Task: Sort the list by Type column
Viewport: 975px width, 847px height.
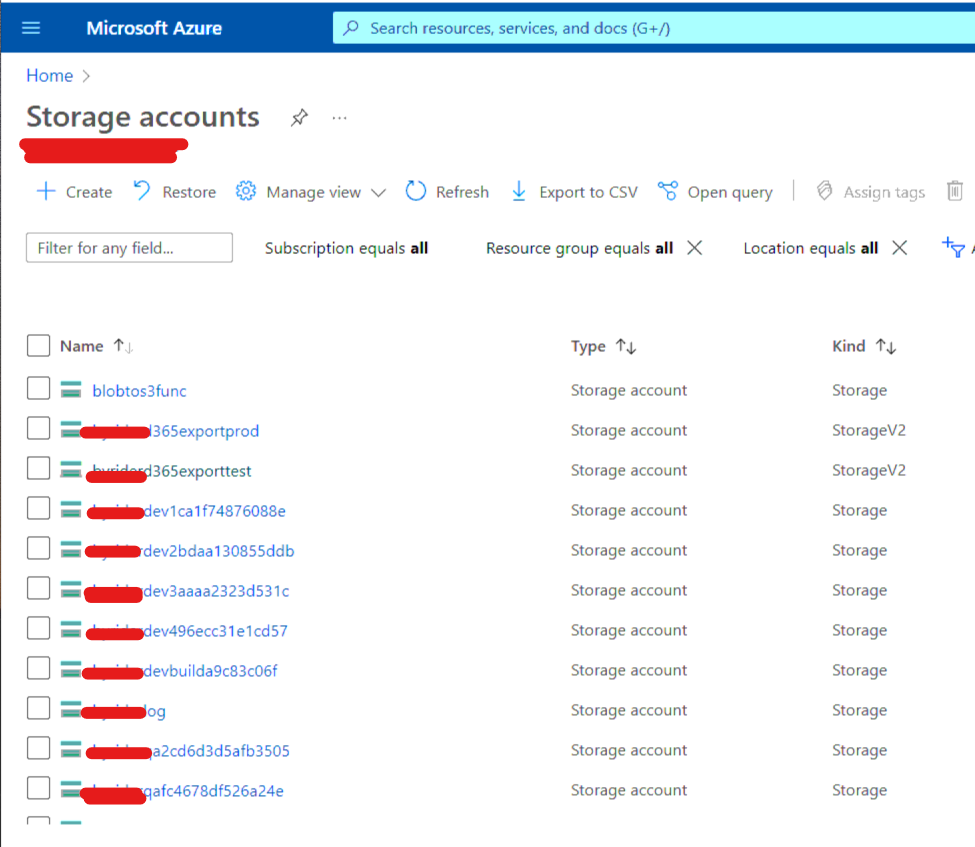Action: (603, 346)
